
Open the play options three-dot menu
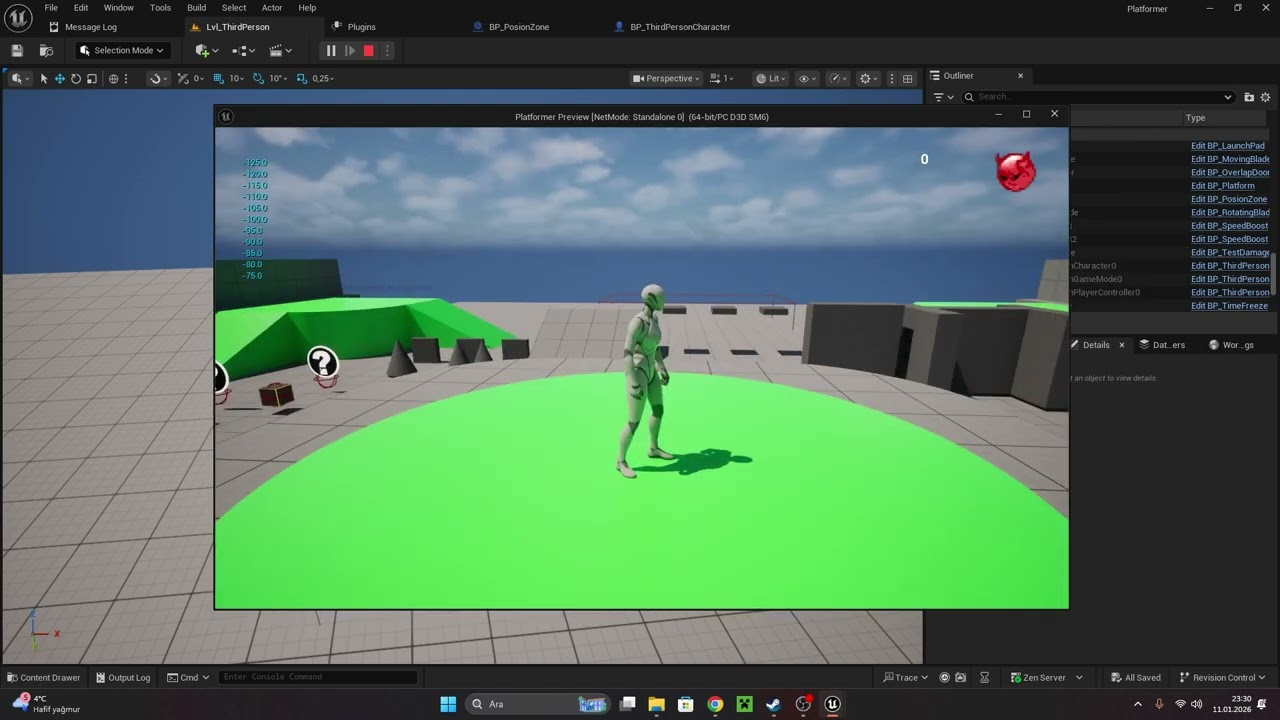pos(387,50)
